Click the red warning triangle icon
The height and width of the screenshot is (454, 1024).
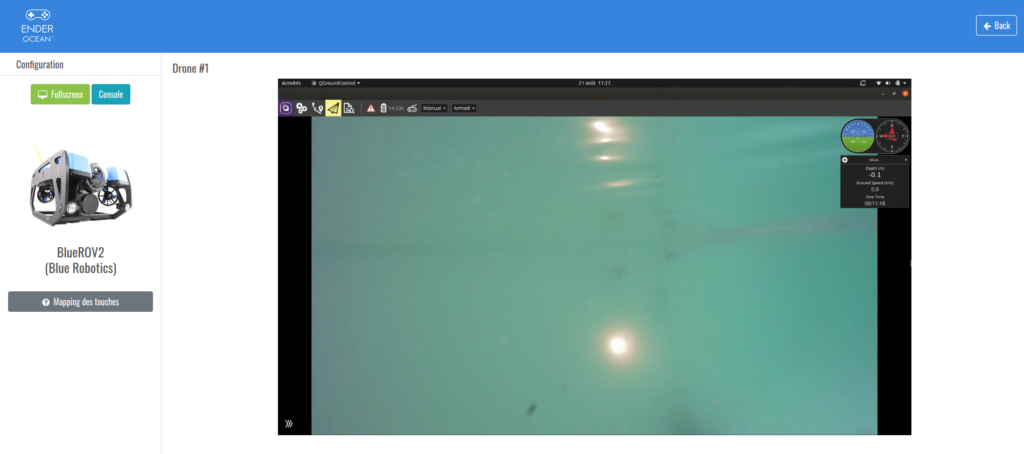370,108
